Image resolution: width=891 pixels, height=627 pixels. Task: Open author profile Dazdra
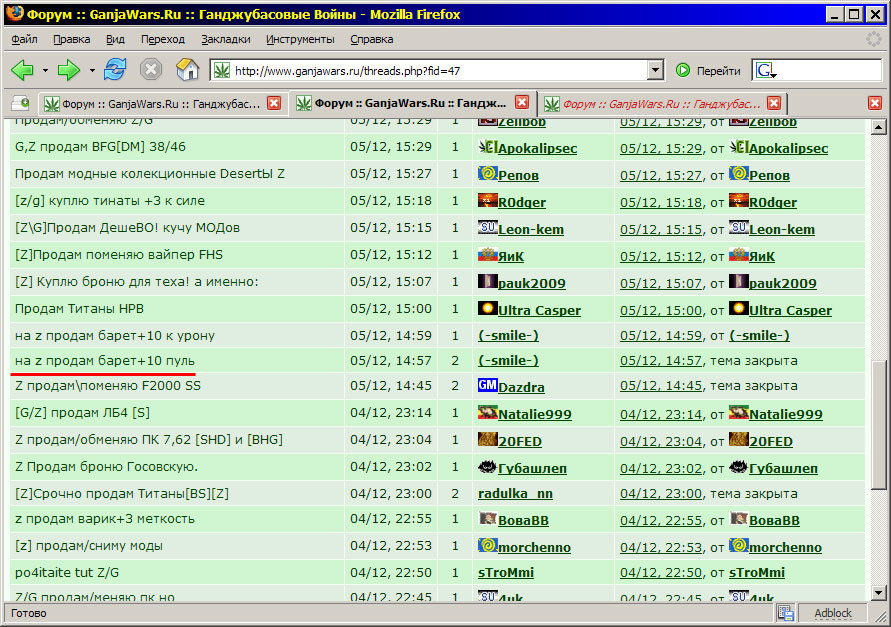[521, 387]
